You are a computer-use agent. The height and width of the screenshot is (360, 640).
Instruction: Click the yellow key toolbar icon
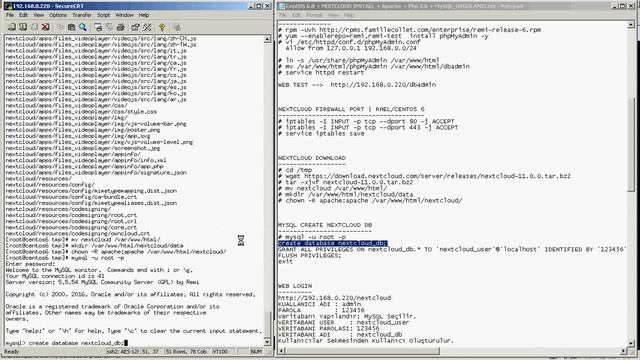pos(162,27)
